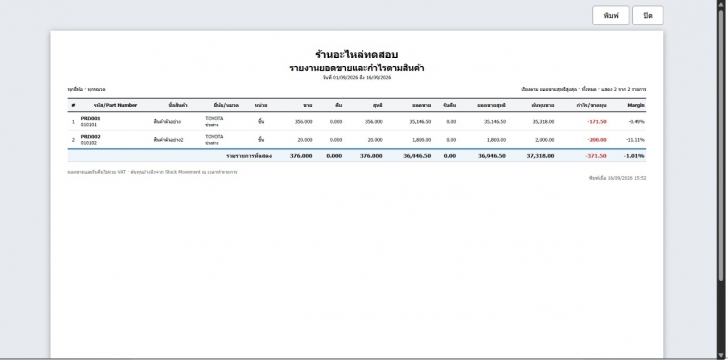The width and height of the screenshot is (728, 360).
Task: Click the margin value -0.49%
Action: coord(636,122)
